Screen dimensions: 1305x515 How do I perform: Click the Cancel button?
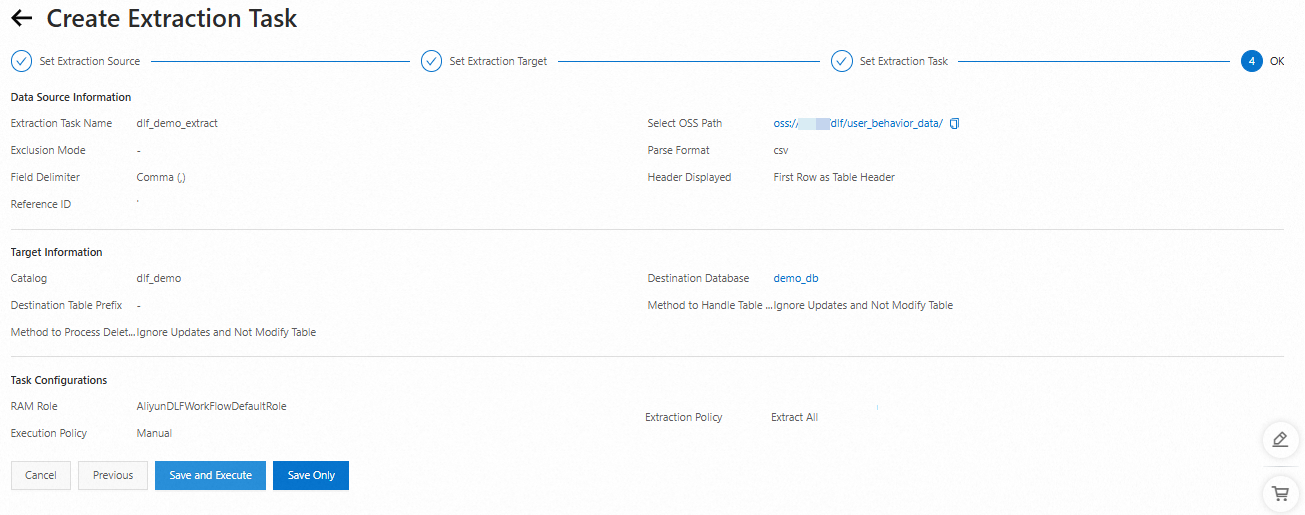pyautogui.click(x=41, y=475)
